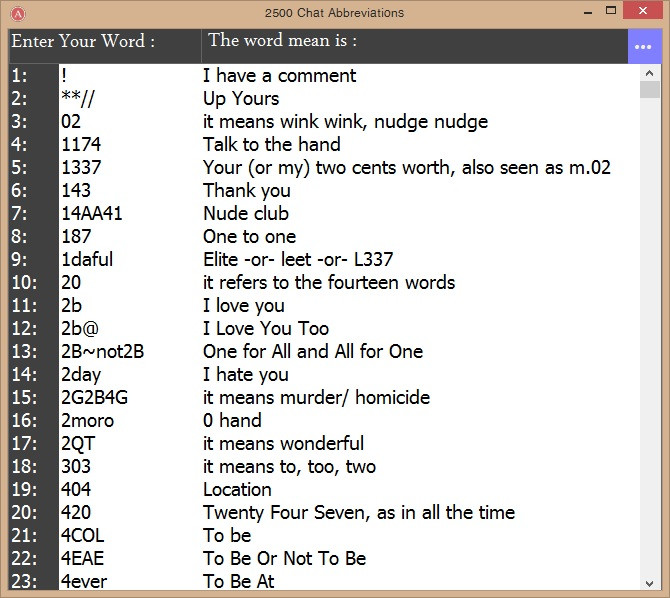Select the '143' abbreviation
Screen dimensions: 670x598
tap(76, 191)
